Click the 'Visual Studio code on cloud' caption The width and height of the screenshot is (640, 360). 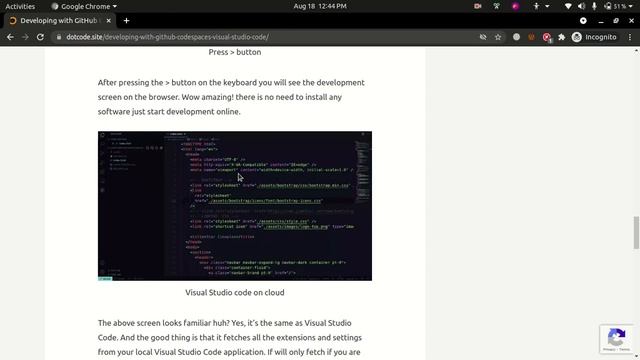pyautogui.click(x=235, y=293)
